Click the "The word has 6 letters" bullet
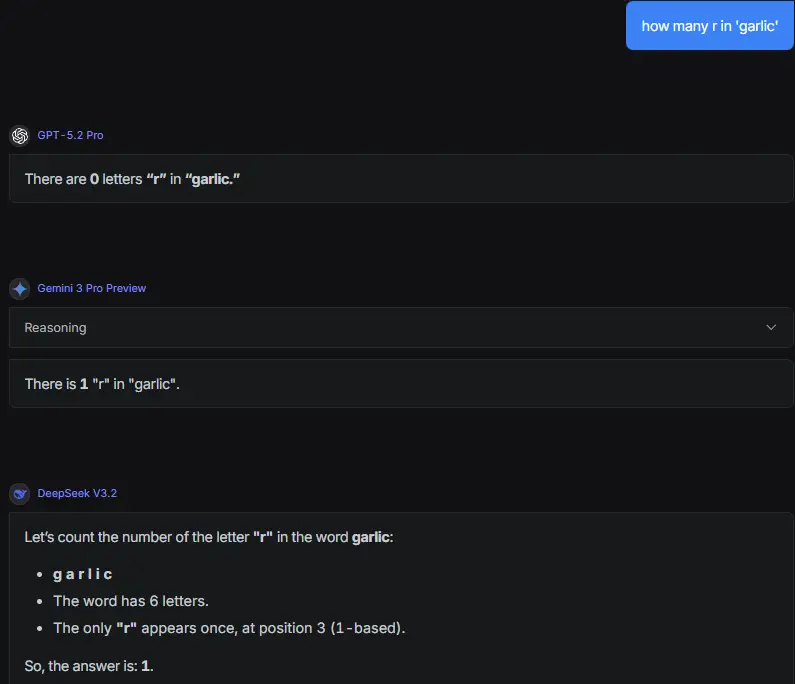 (x=131, y=601)
